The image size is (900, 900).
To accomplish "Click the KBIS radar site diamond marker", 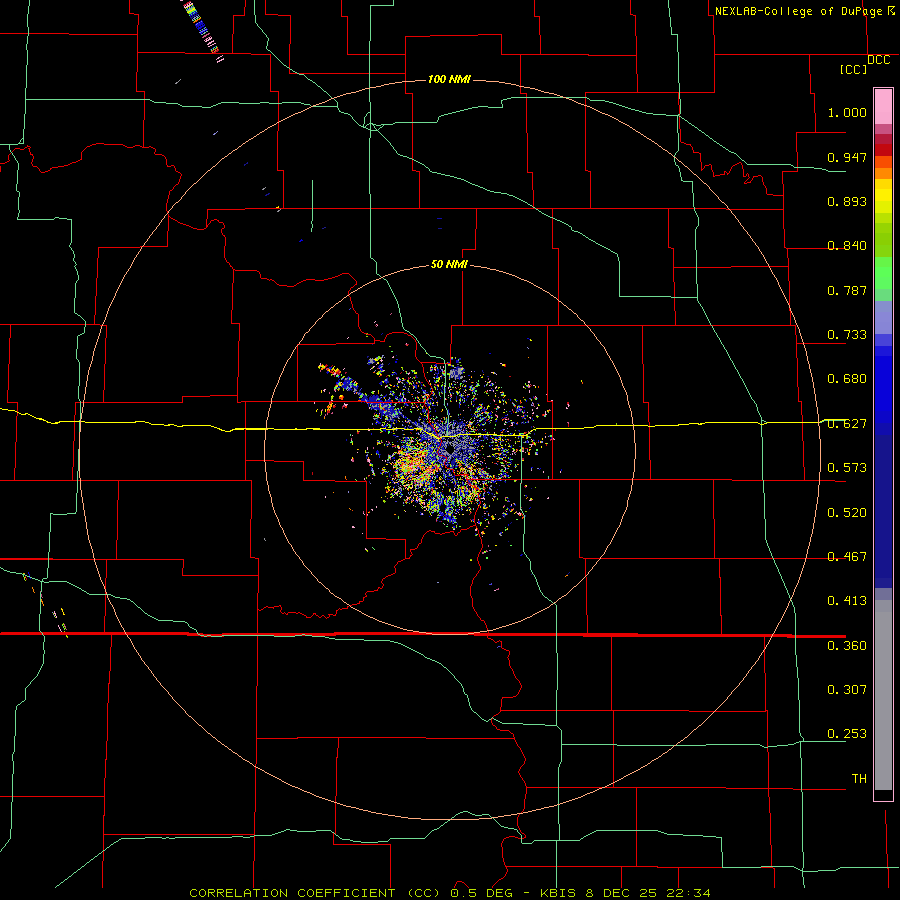I will click(450, 449).
